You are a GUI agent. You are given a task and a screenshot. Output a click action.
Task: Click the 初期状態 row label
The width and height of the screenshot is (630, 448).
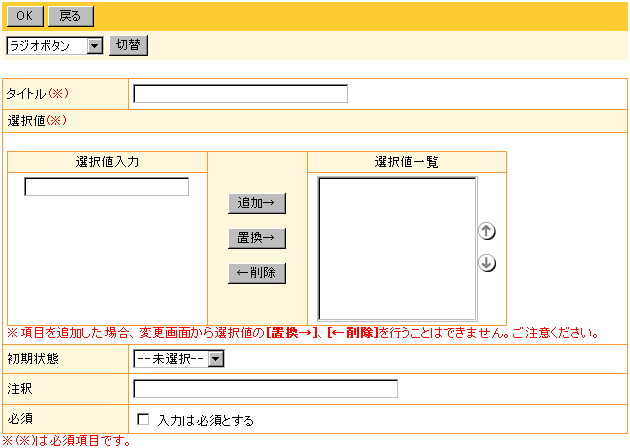coord(27,359)
